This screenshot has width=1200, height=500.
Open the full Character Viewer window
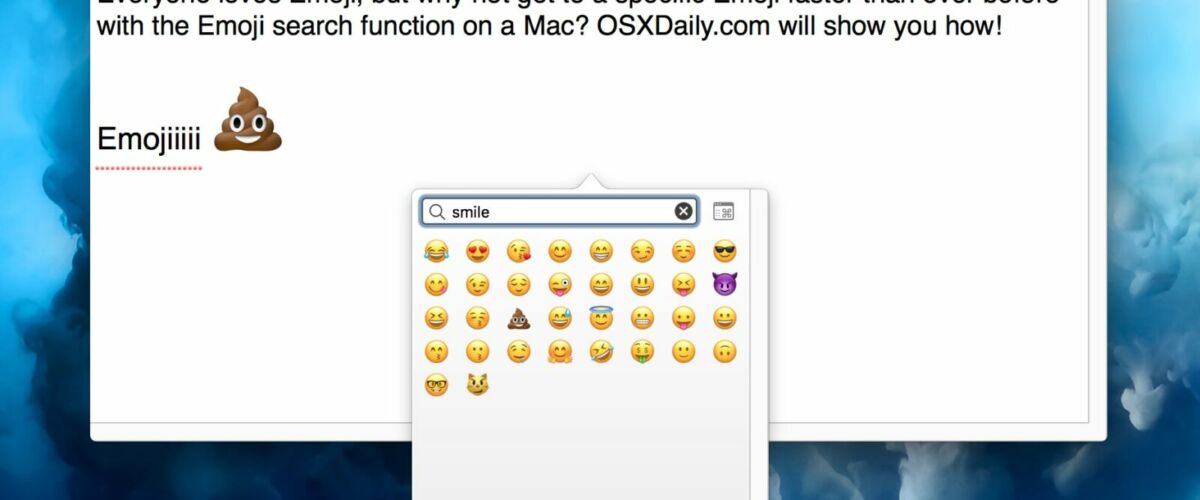(x=723, y=211)
